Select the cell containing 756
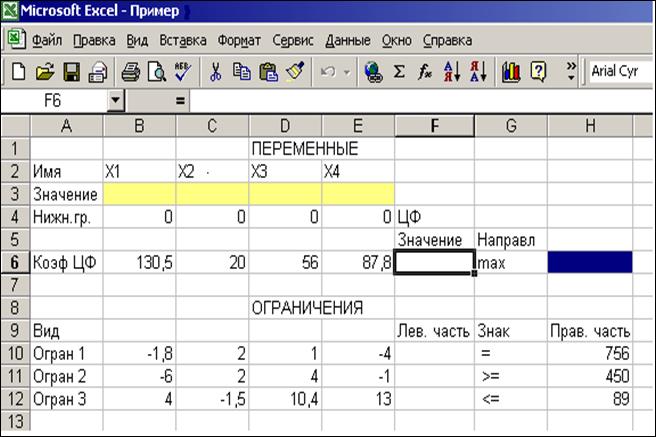Viewport: 656px width, 437px height. (x=590, y=353)
